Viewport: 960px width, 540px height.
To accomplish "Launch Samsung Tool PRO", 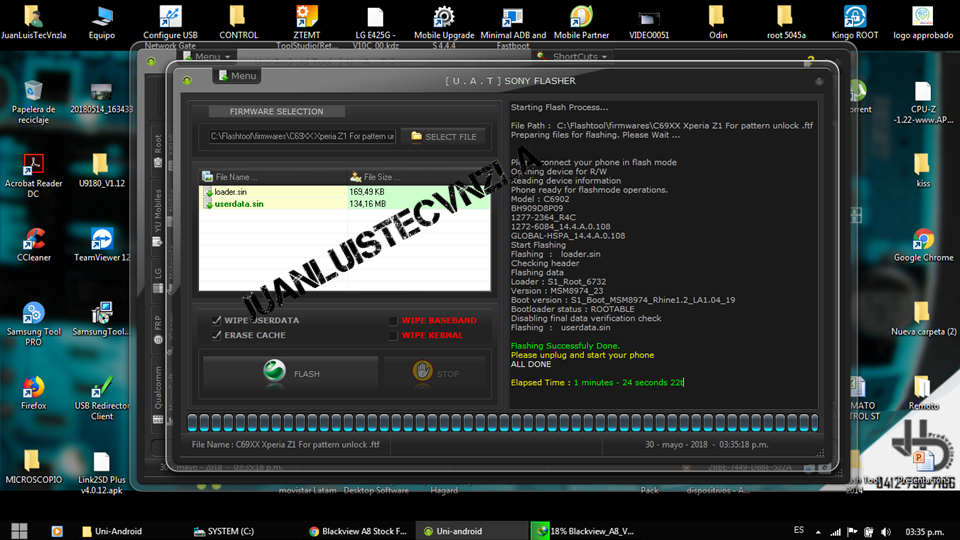I will 34,324.
